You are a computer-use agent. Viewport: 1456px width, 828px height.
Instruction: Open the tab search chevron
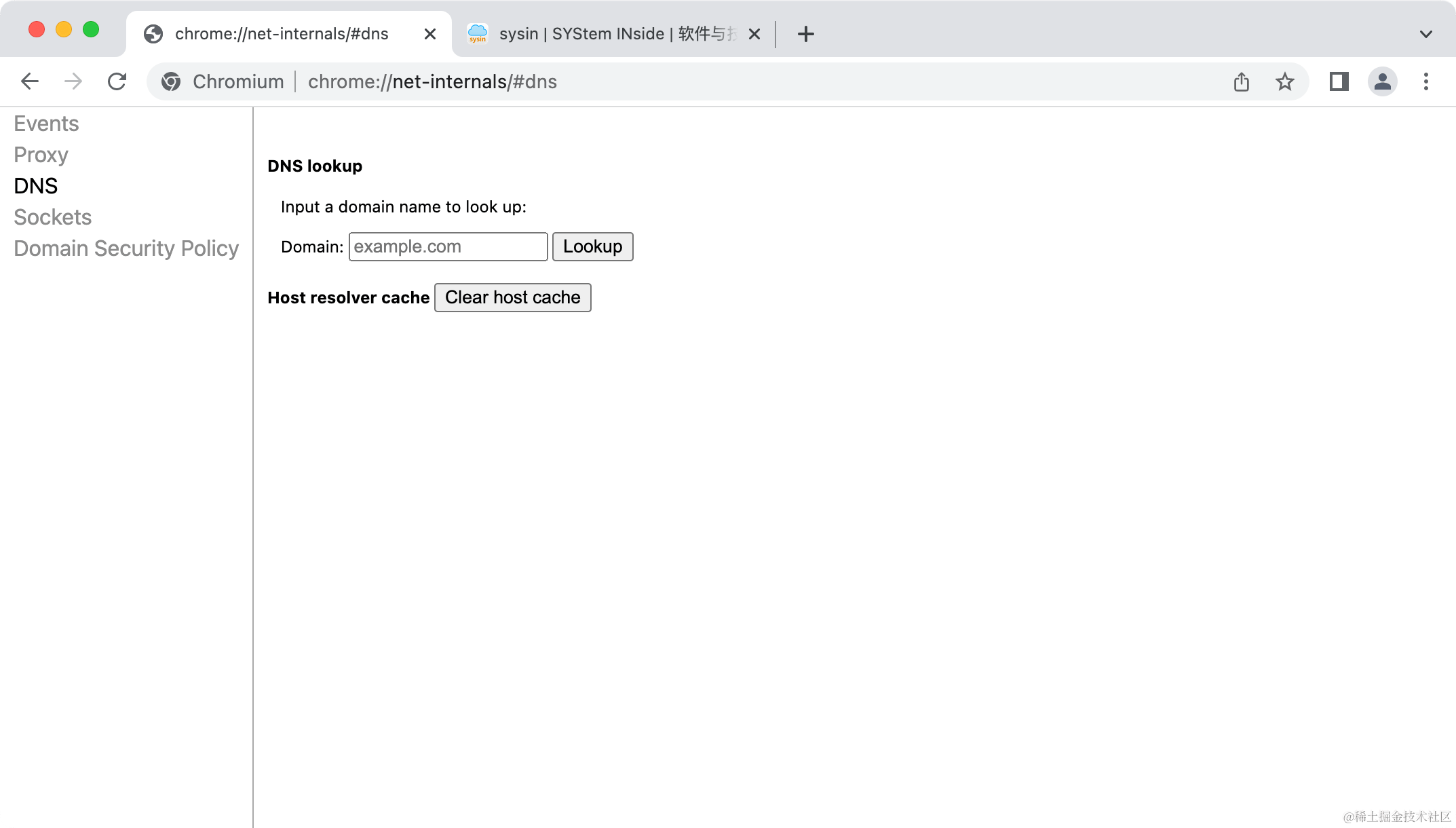(1425, 33)
